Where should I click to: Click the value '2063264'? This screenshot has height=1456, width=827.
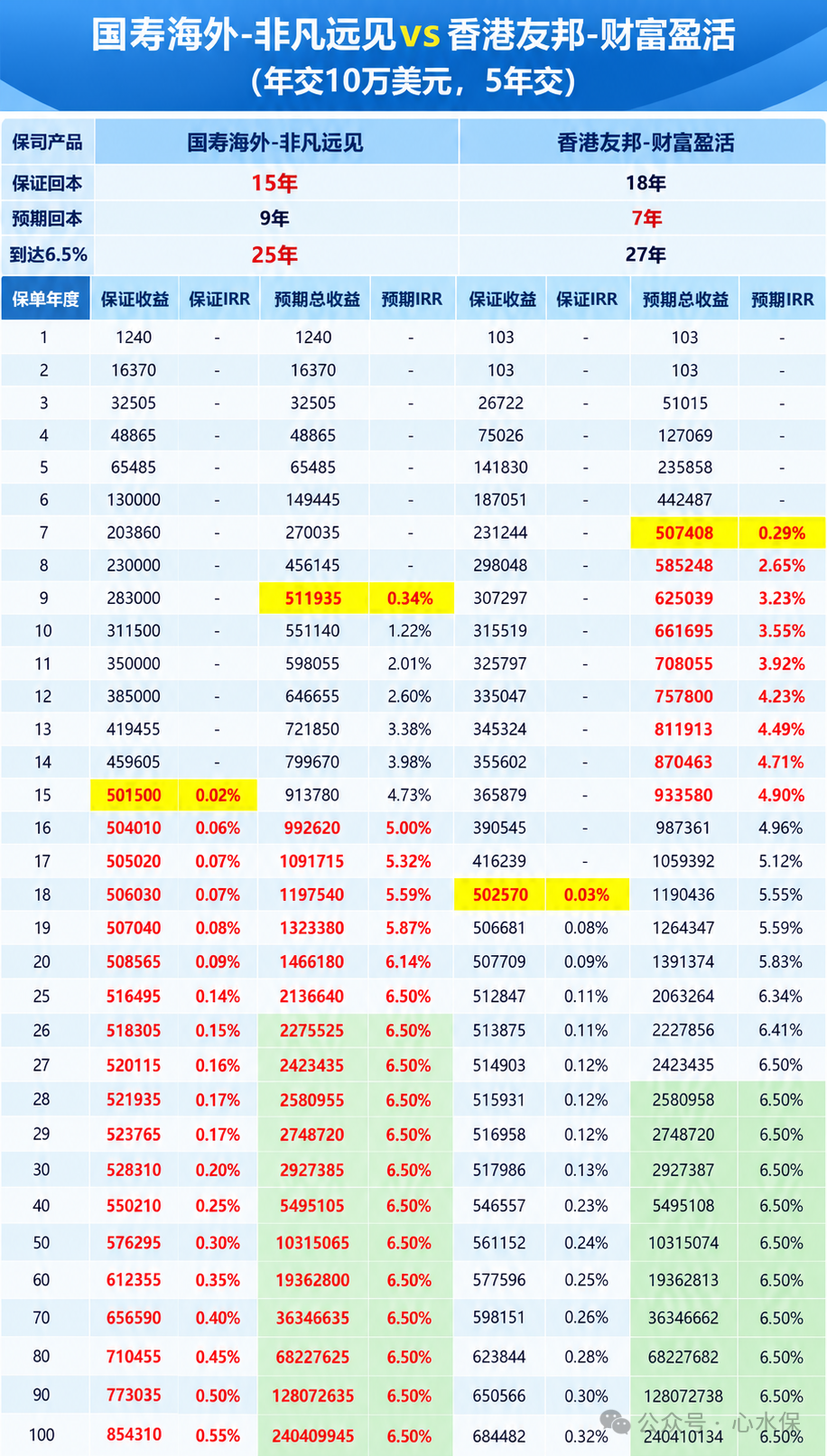[683, 997]
